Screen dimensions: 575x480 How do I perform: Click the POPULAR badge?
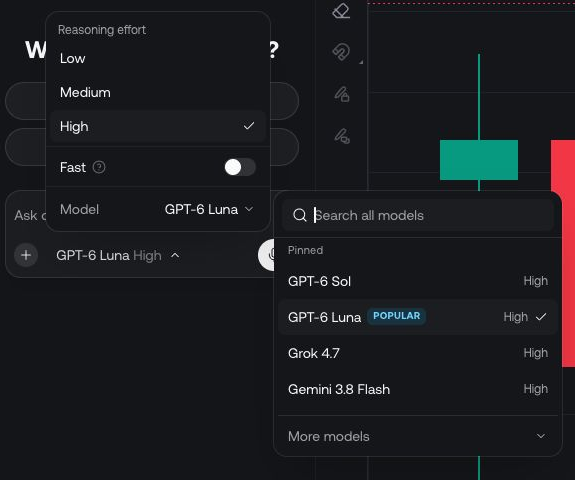coord(396,316)
